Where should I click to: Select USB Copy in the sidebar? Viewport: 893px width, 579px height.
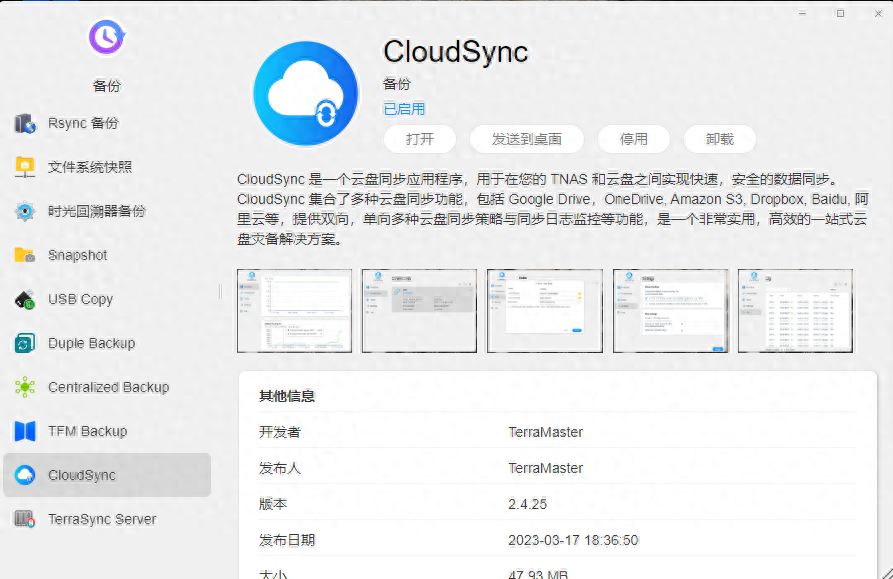[x=107, y=299]
